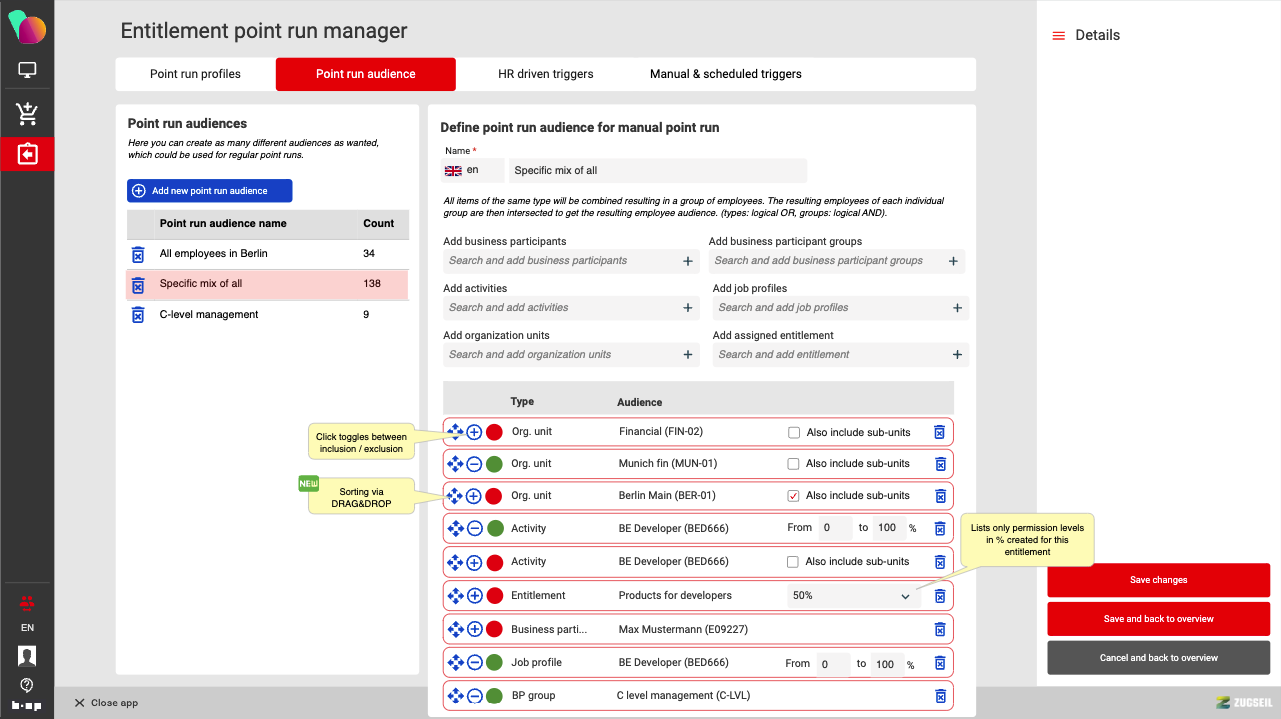Image resolution: width=1281 pixels, height=719 pixels.
Task: Open the monitor icon in left sidebar
Action: [x=27, y=71]
